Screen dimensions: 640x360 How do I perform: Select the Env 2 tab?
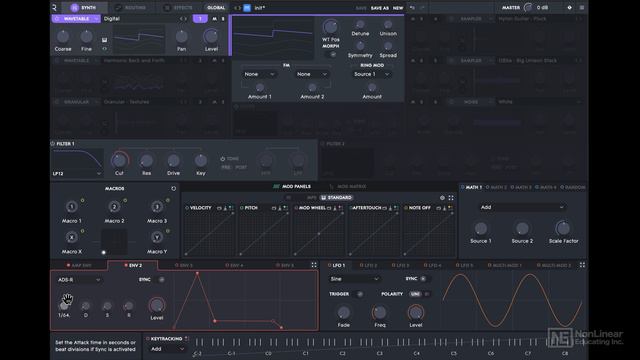point(133,265)
